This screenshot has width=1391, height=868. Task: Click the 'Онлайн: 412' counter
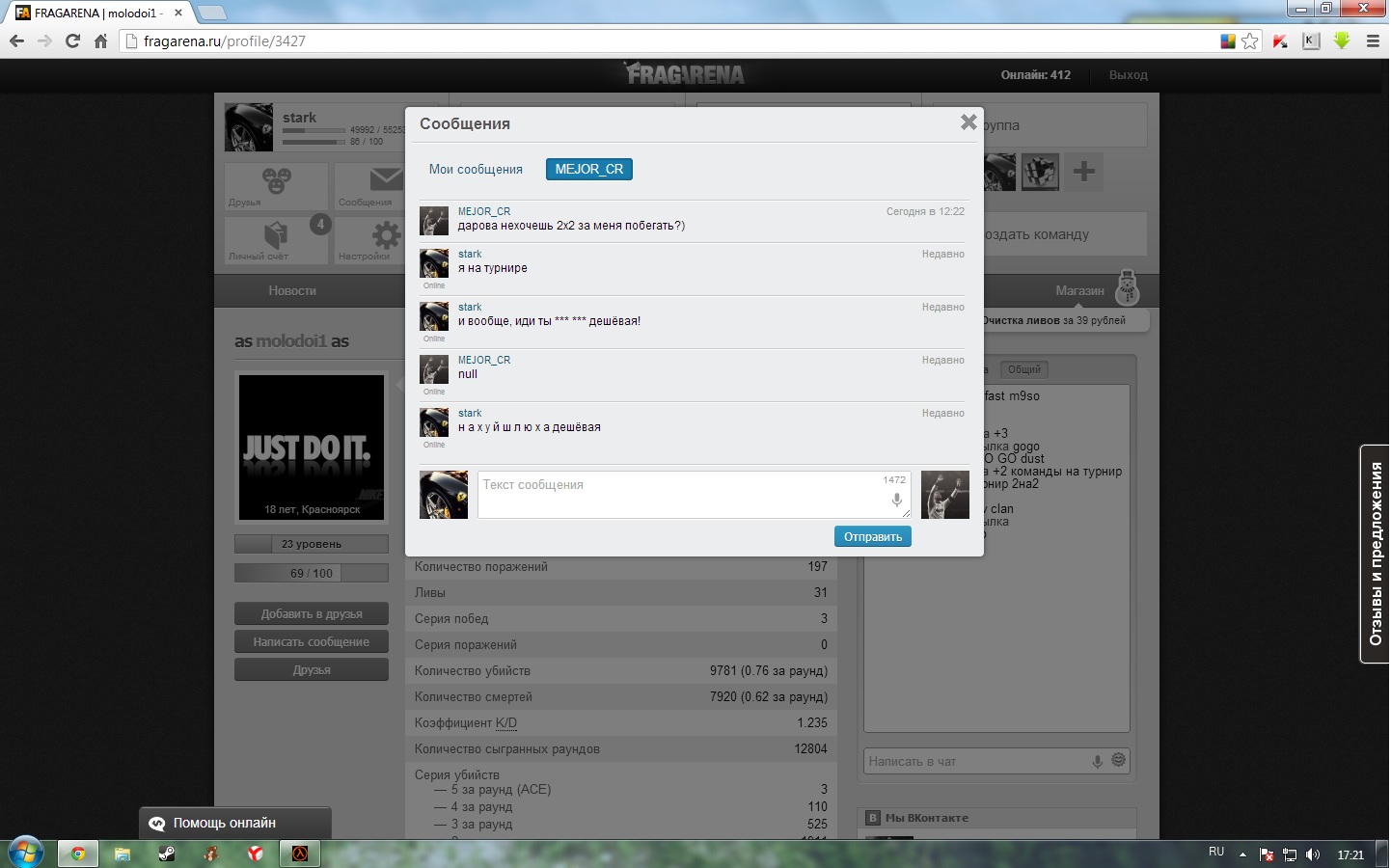[1035, 75]
